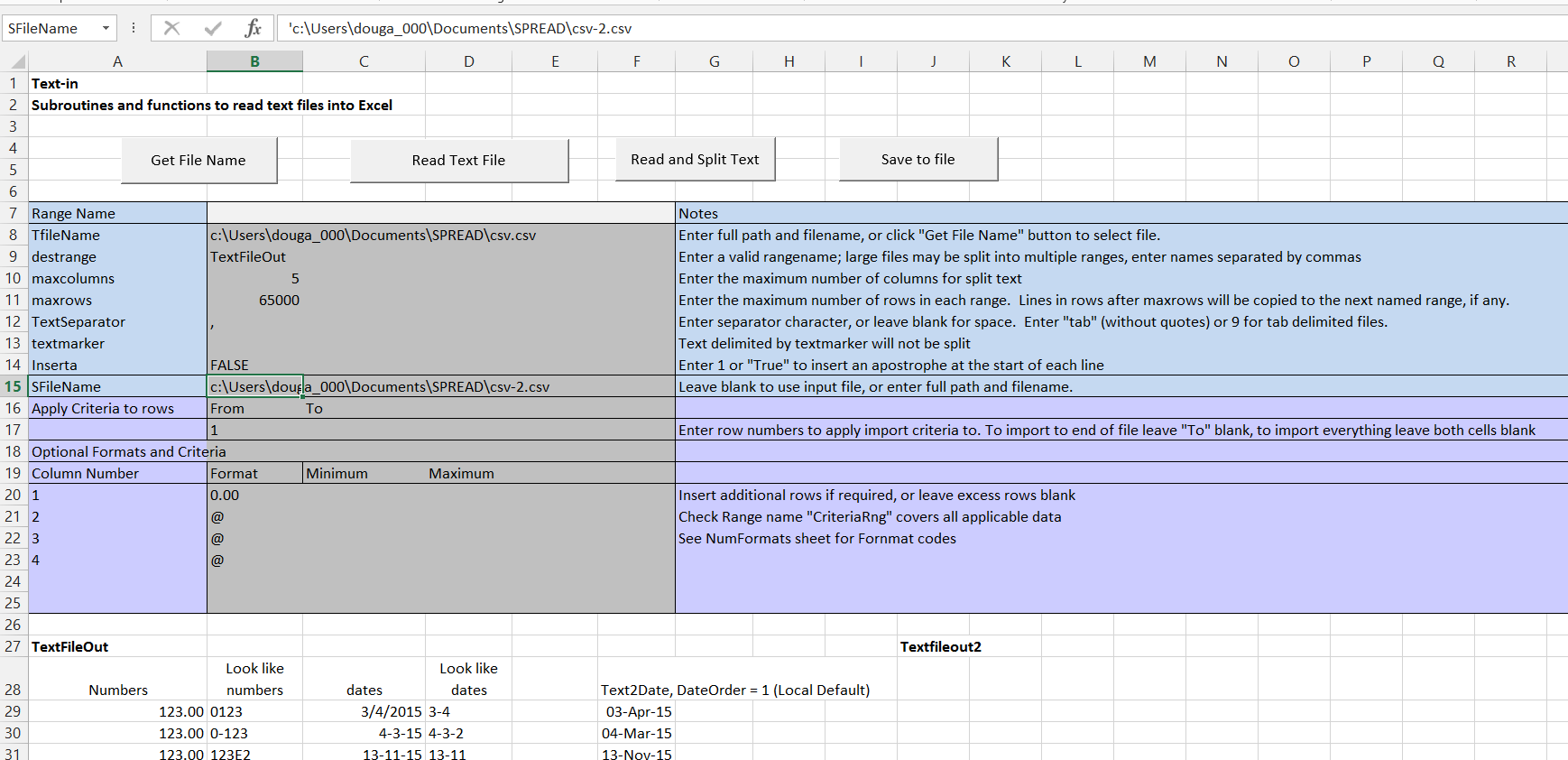Select the TfileName path cell csv.csv
The height and width of the screenshot is (760, 1568).
coord(373,235)
